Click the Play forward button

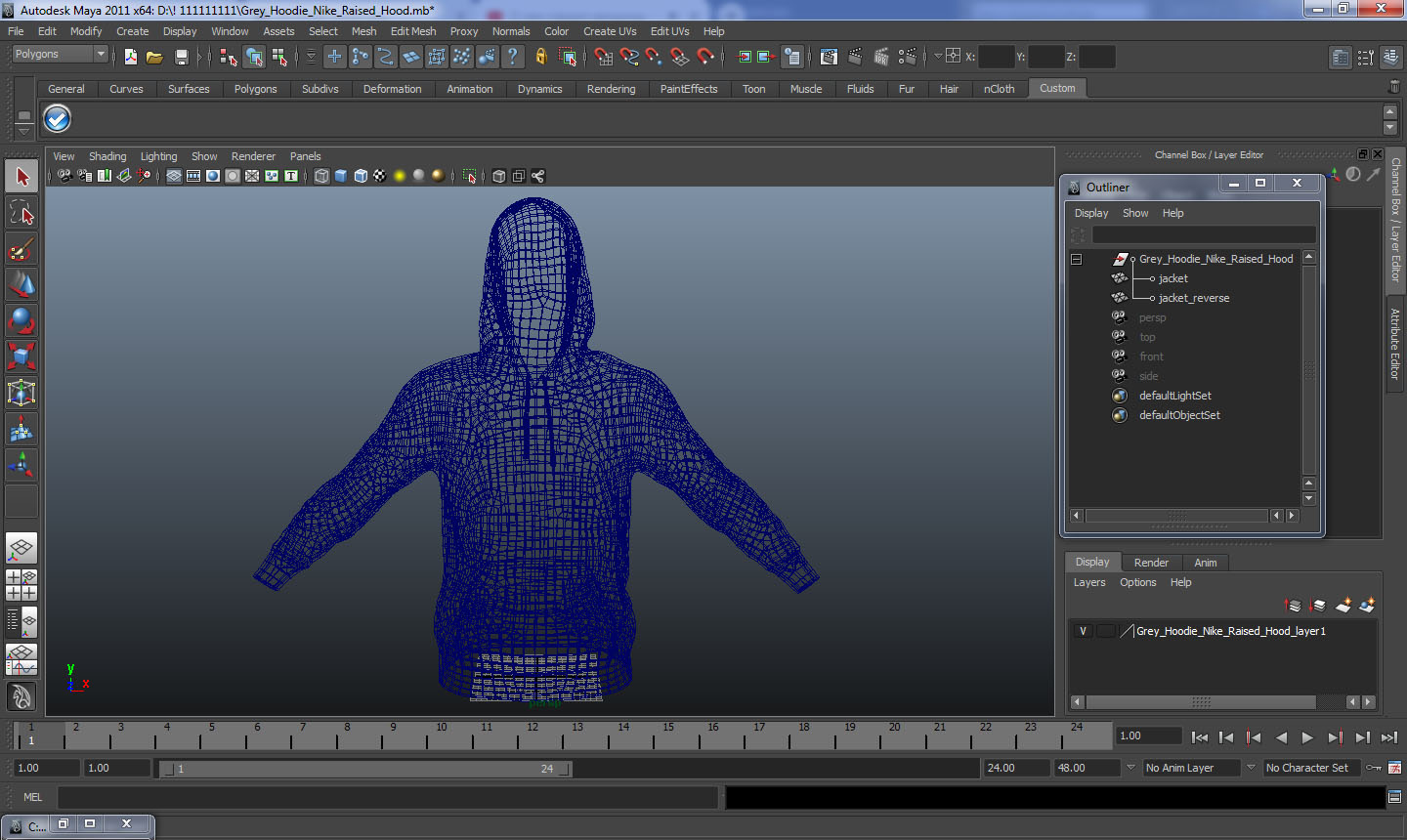point(1307,737)
